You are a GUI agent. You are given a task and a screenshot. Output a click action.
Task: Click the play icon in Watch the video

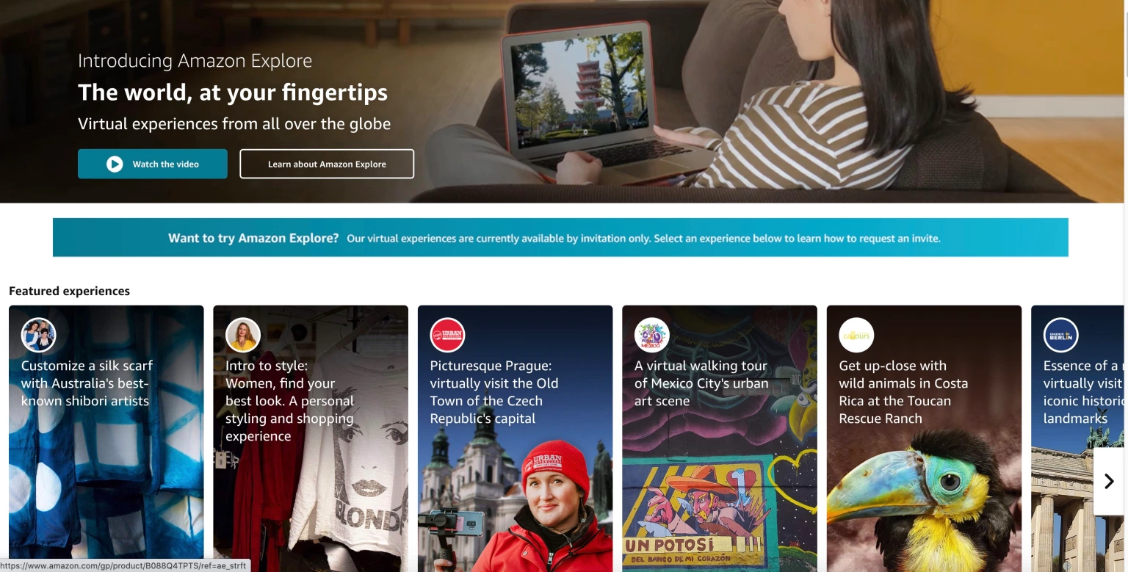[114, 164]
